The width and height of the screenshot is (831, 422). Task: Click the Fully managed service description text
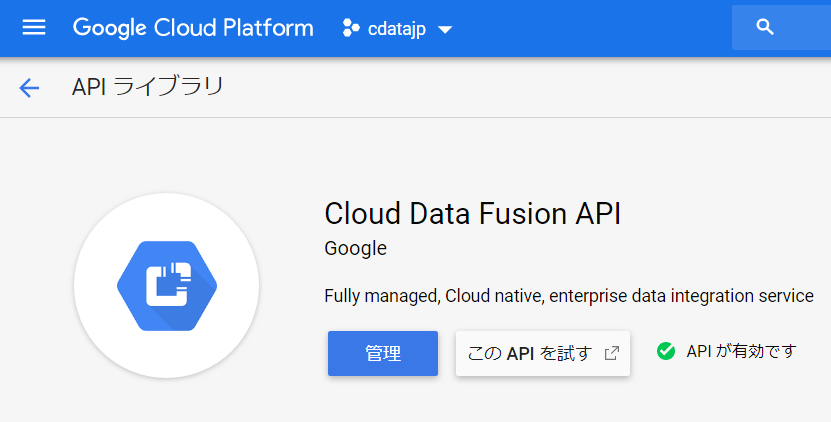pyautogui.click(x=569, y=297)
